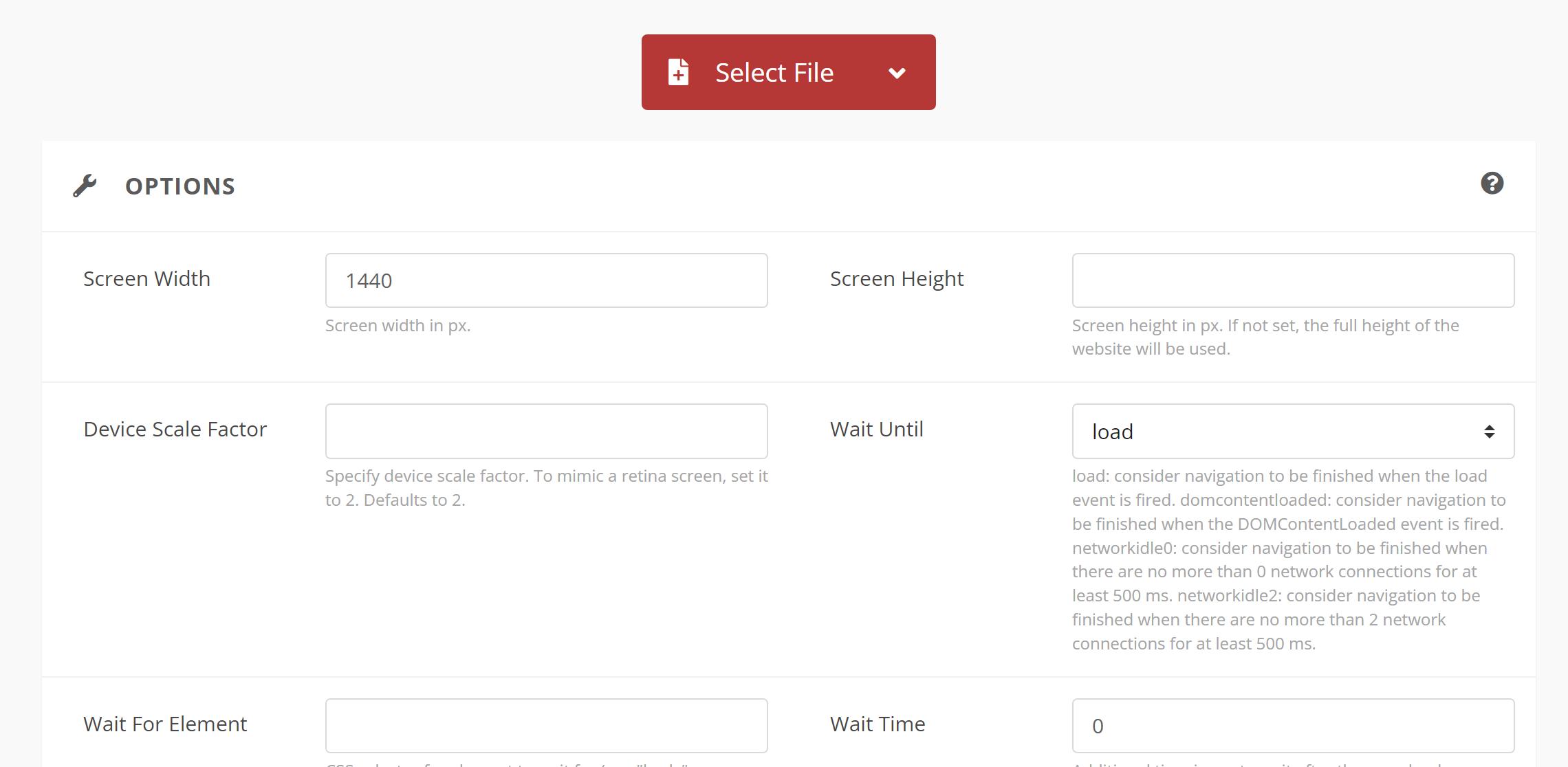This screenshot has height=767, width=1568.
Task: Click the Device Scale Factor label
Action: [175, 429]
